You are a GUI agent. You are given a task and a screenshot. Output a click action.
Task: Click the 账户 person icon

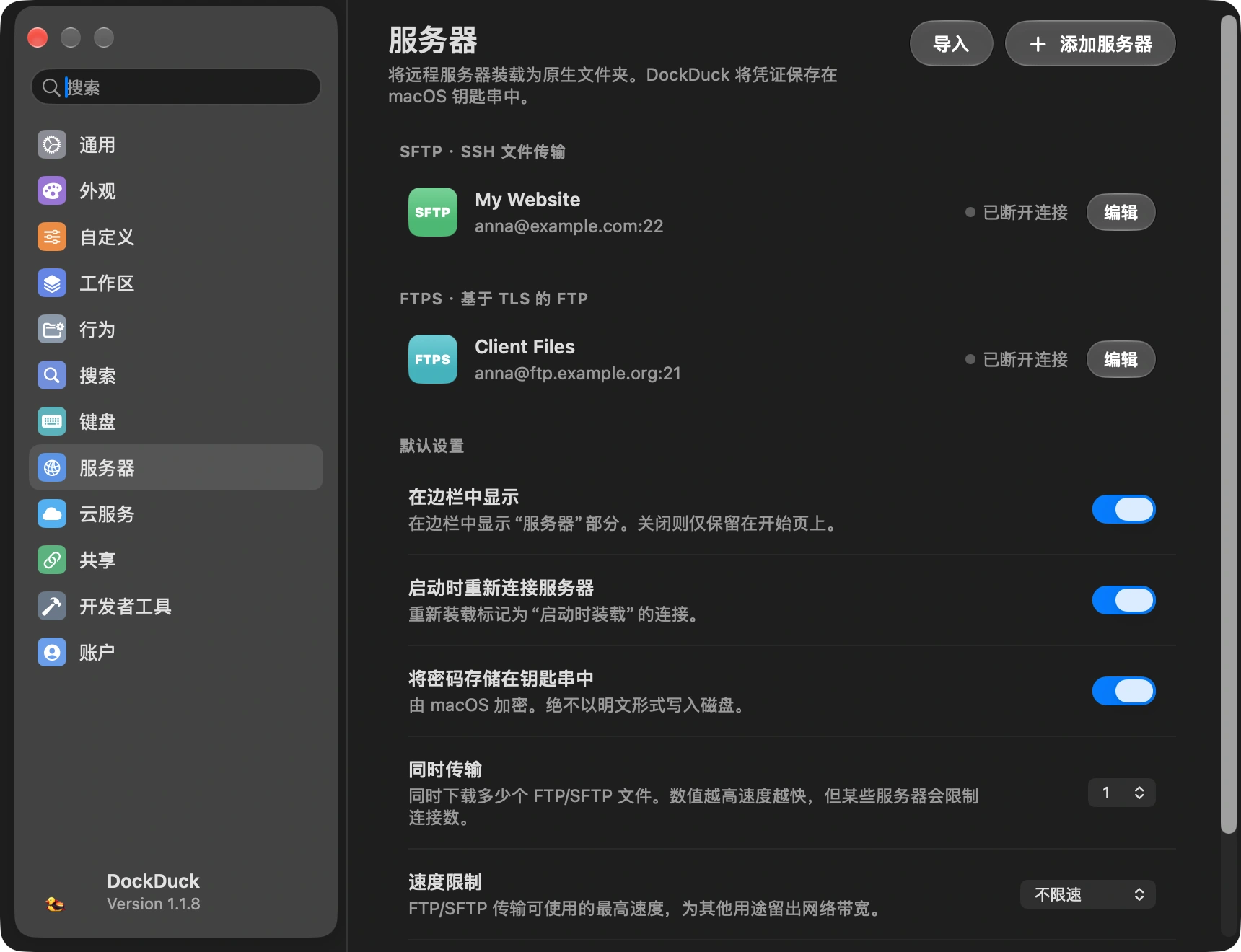coord(52,653)
